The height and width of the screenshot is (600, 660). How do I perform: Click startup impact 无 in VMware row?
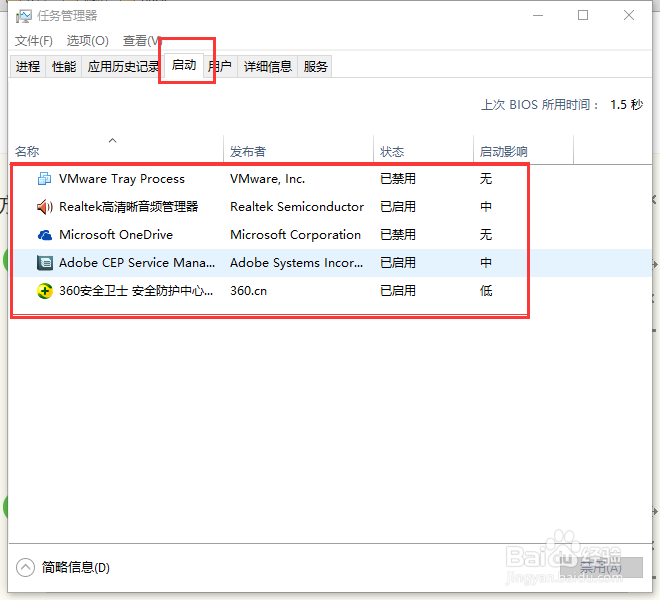(x=486, y=179)
